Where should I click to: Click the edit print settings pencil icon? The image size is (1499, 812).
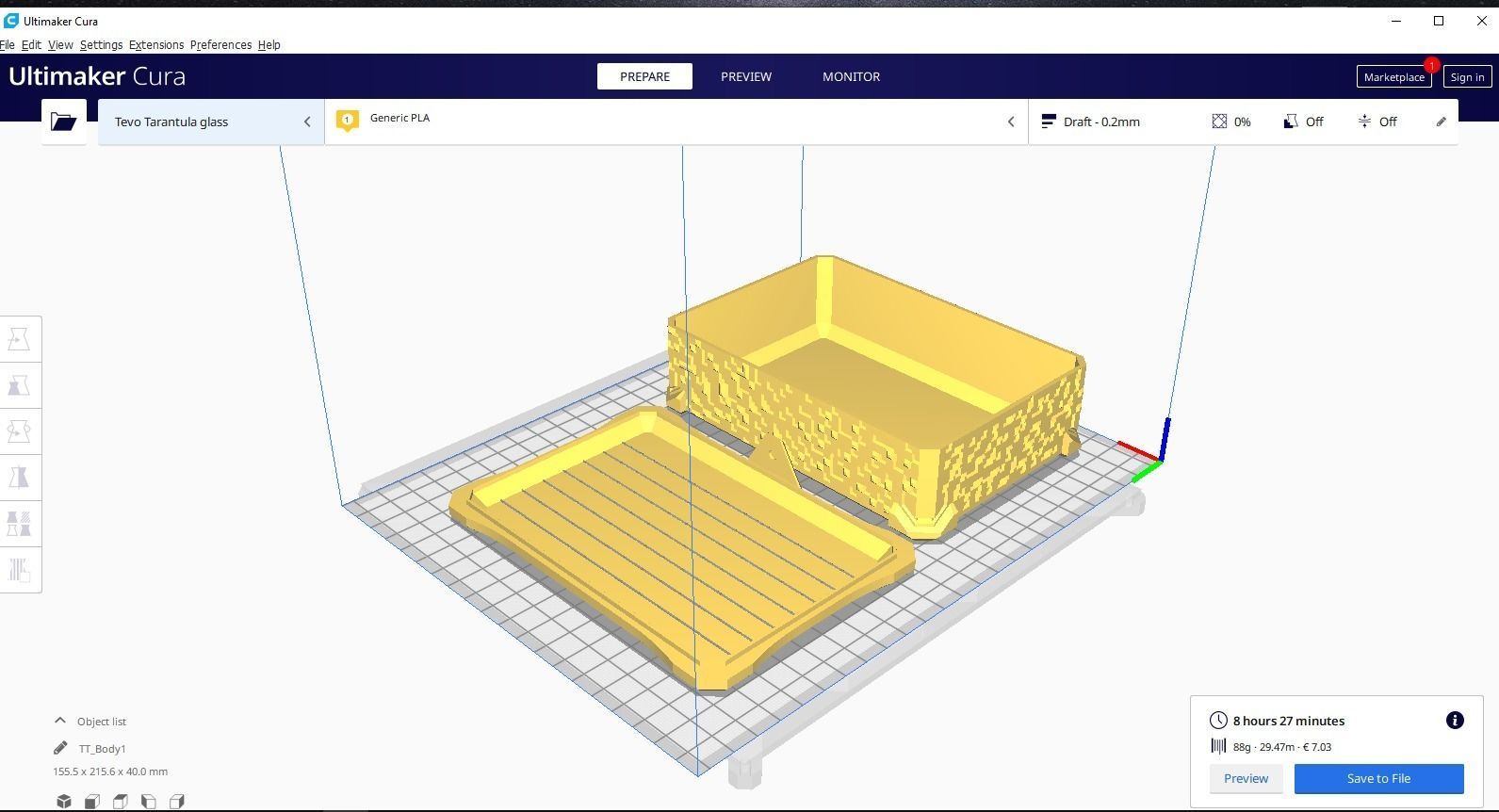tap(1441, 122)
